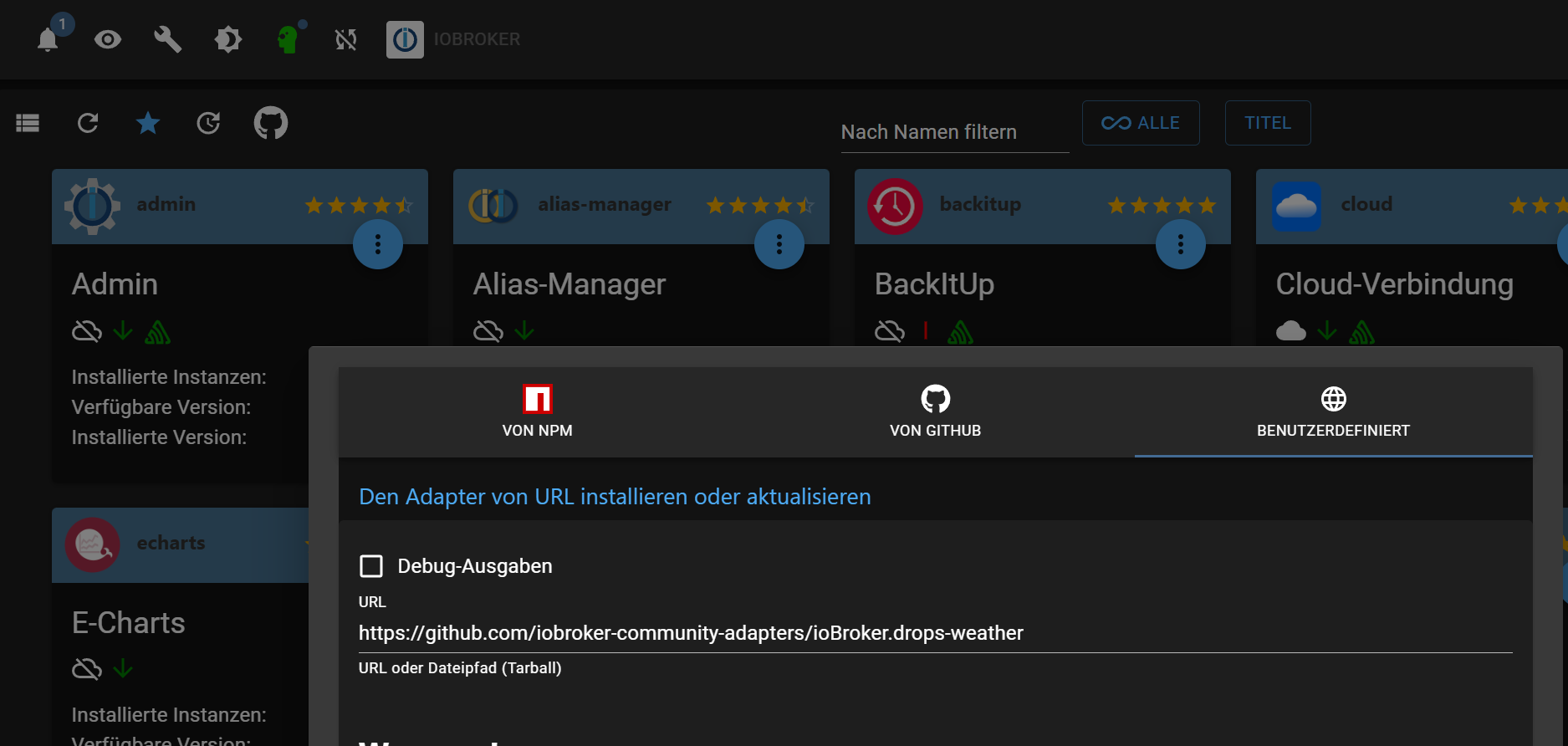This screenshot has width=1568, height=746.
Task: Switch theme with the brightness icon
Action: point(227,39)
